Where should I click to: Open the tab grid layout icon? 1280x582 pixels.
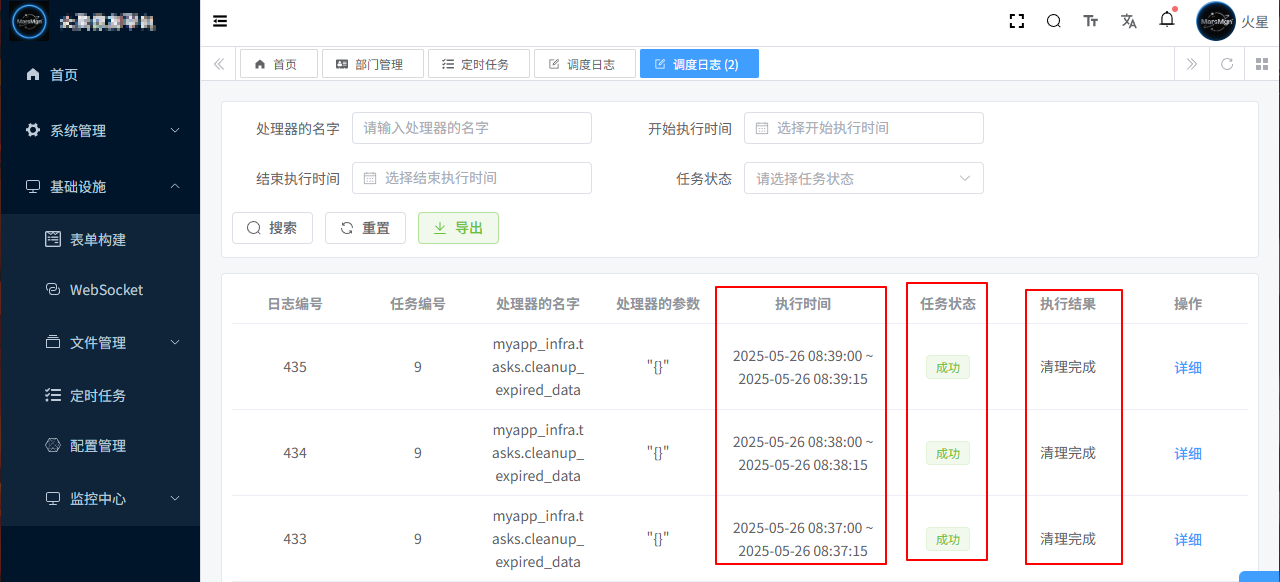pos(1261,64)
